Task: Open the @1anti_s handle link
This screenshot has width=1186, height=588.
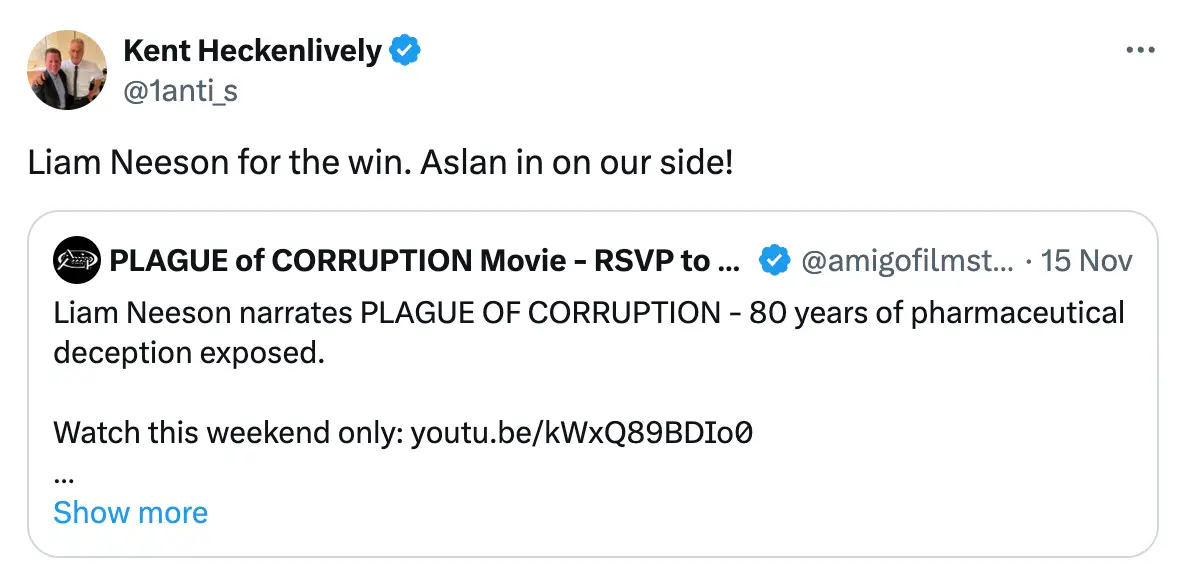Action: point(180,91)
